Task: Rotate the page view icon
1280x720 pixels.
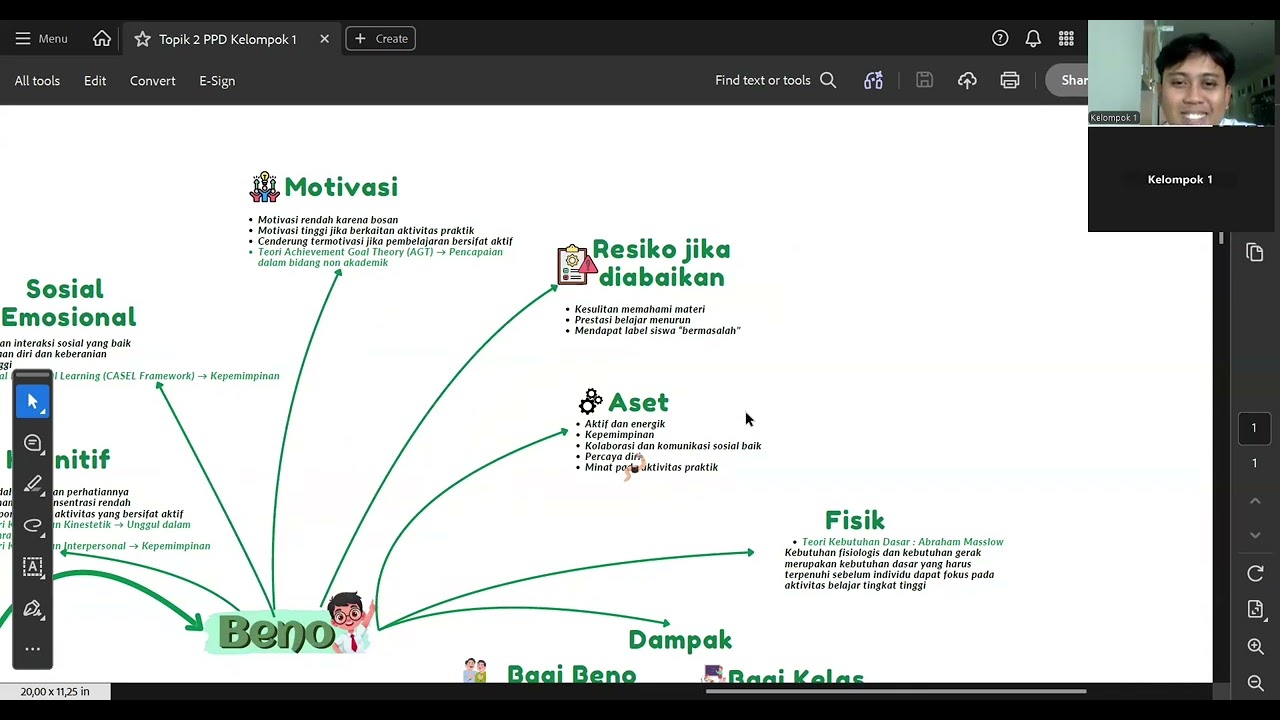Action: (1256, 573)
